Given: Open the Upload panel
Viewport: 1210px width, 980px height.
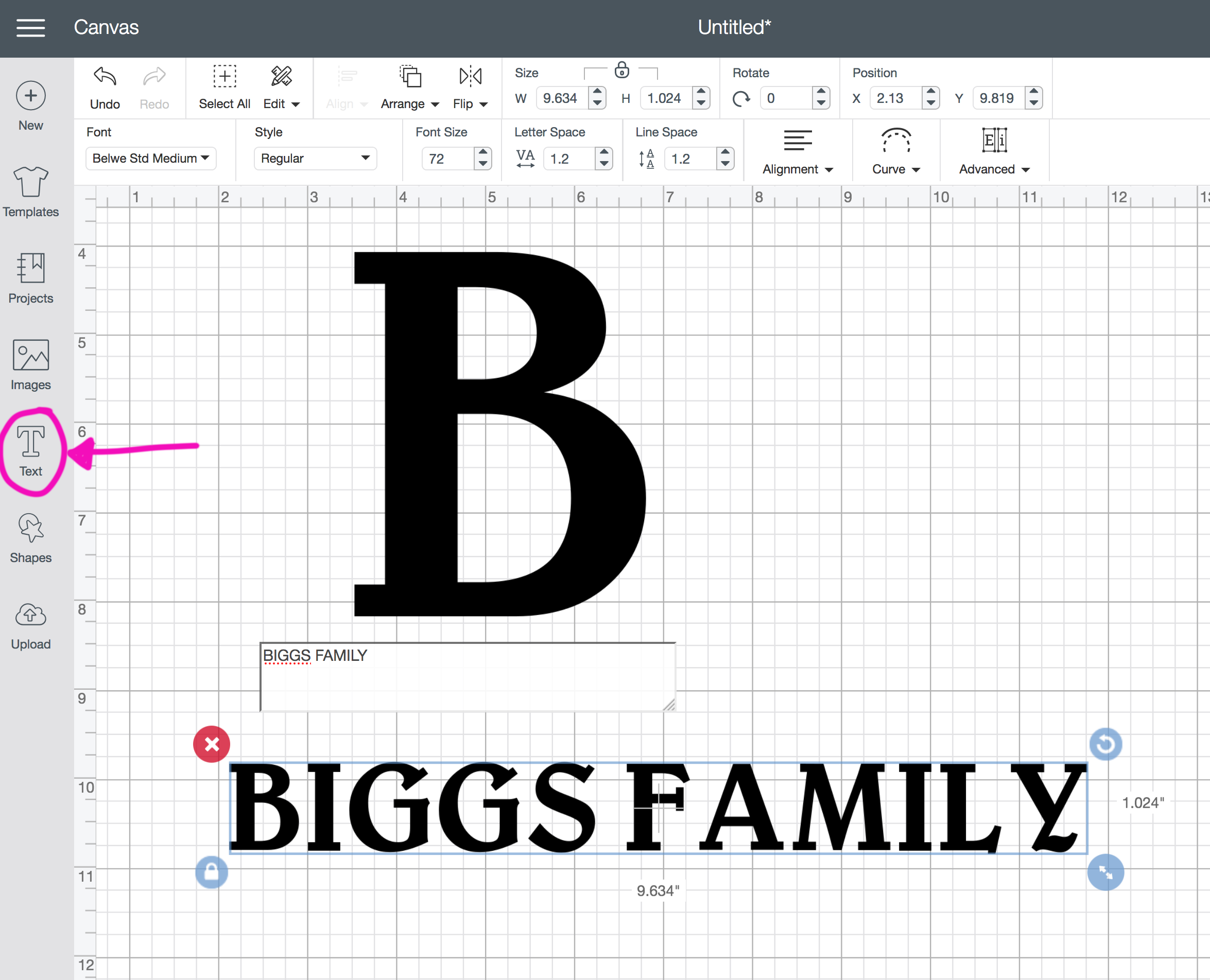Looking at the screenshot, I should 30,624.
